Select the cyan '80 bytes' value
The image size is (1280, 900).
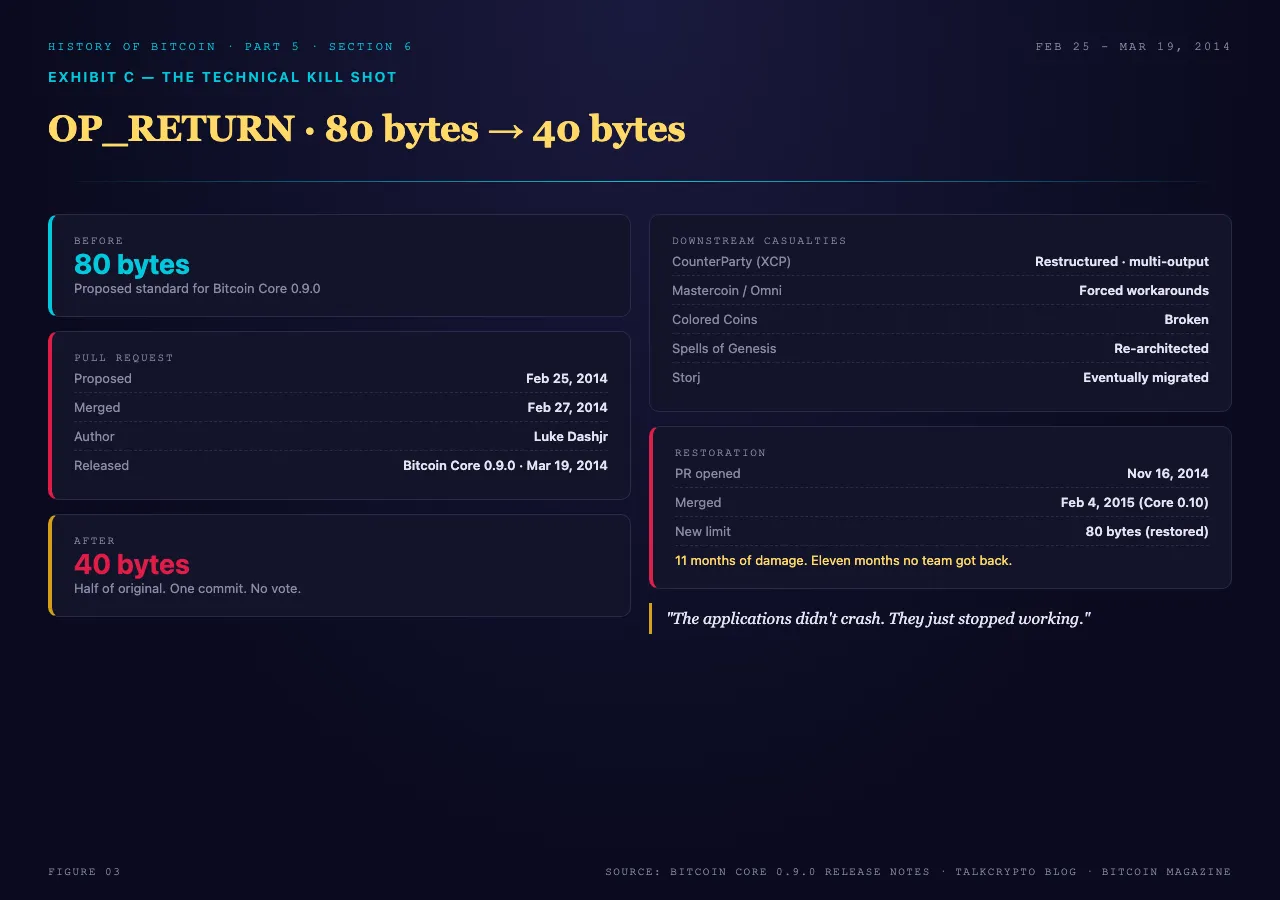pos(131,264)
